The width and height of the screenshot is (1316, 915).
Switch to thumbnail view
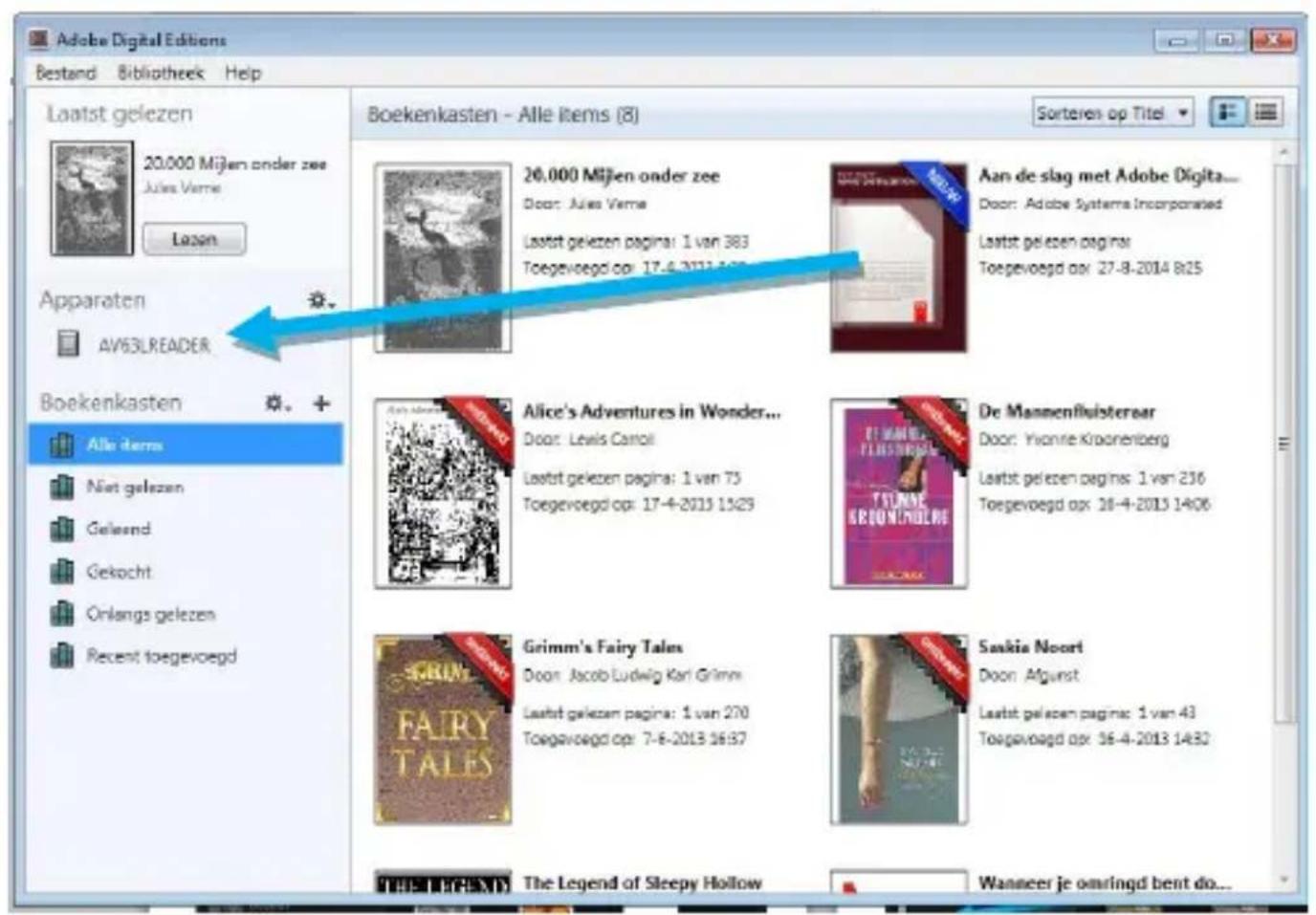click(1227, 113)
